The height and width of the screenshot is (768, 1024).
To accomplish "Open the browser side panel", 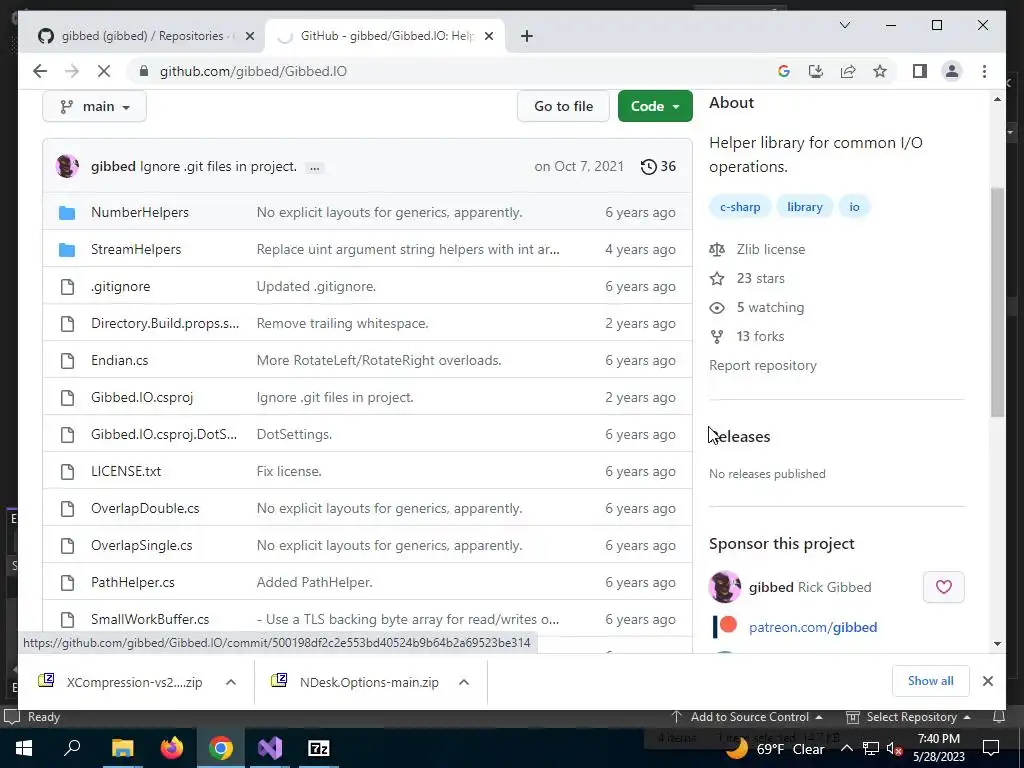I will coord(920,71).
